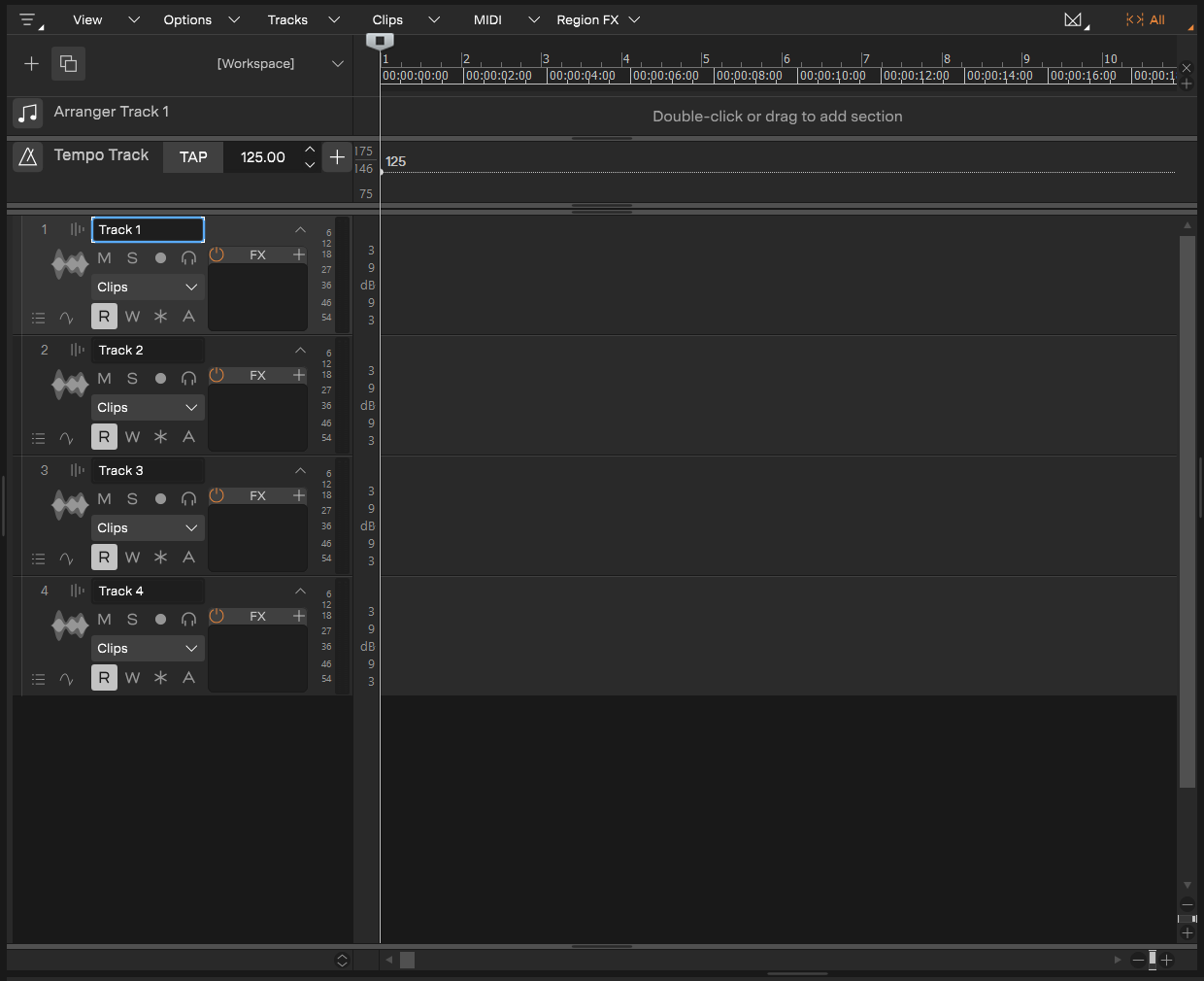Arm recording with the record dot on Track 4

tap(159, 619)
